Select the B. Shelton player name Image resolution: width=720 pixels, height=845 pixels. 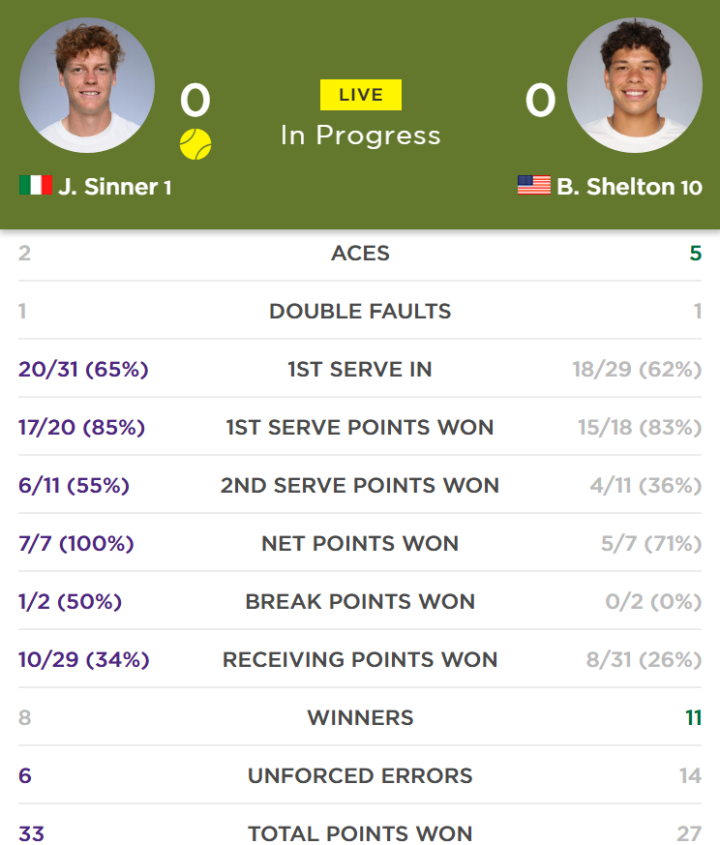616,187
